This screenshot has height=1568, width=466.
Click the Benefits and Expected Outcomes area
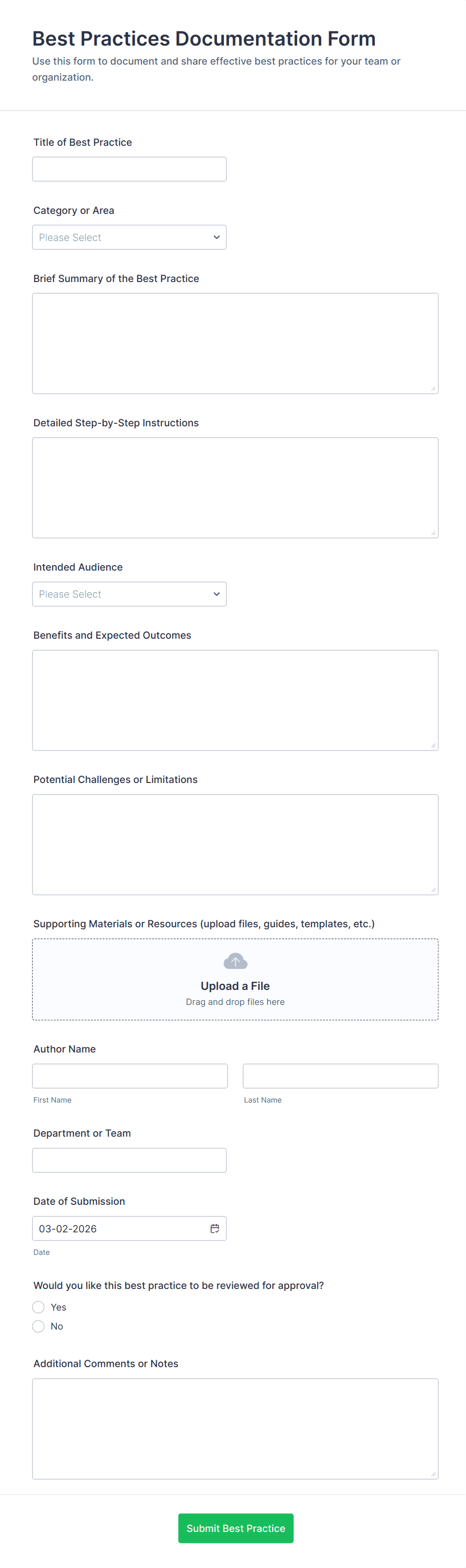coord(235,699)
